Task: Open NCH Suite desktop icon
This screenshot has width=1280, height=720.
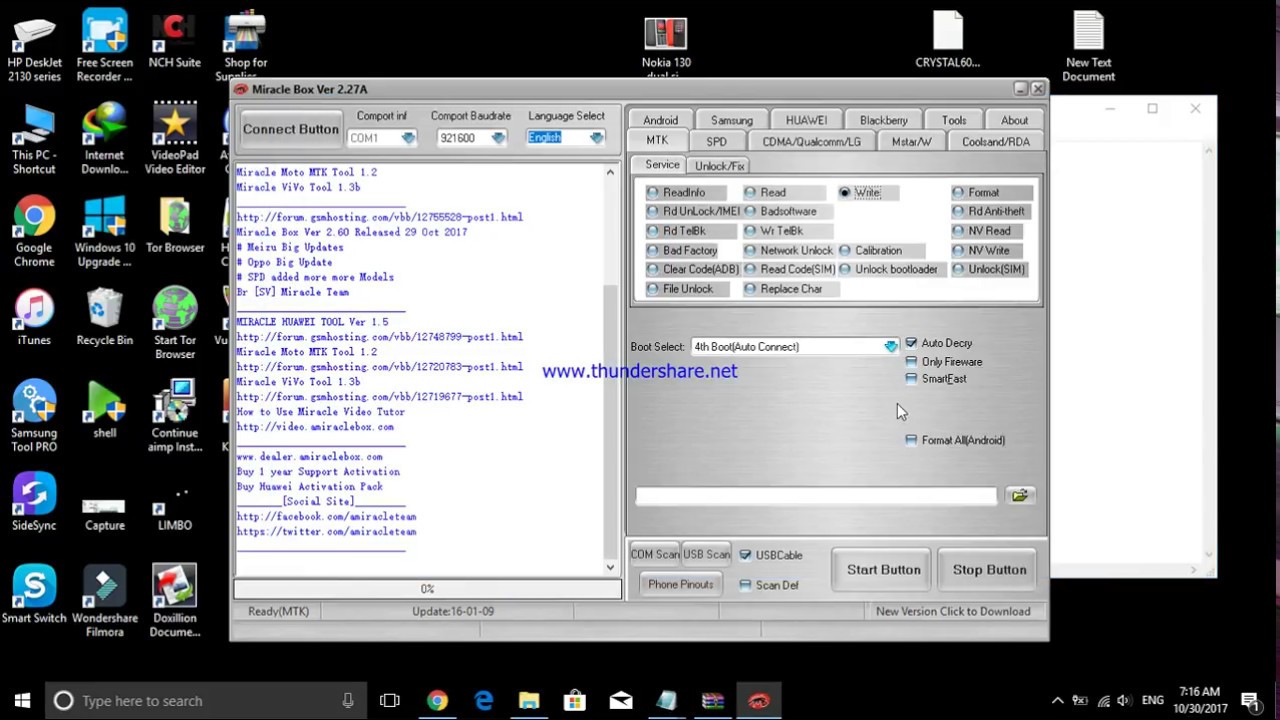Action: pyautogui.click(x=174, y=40)
